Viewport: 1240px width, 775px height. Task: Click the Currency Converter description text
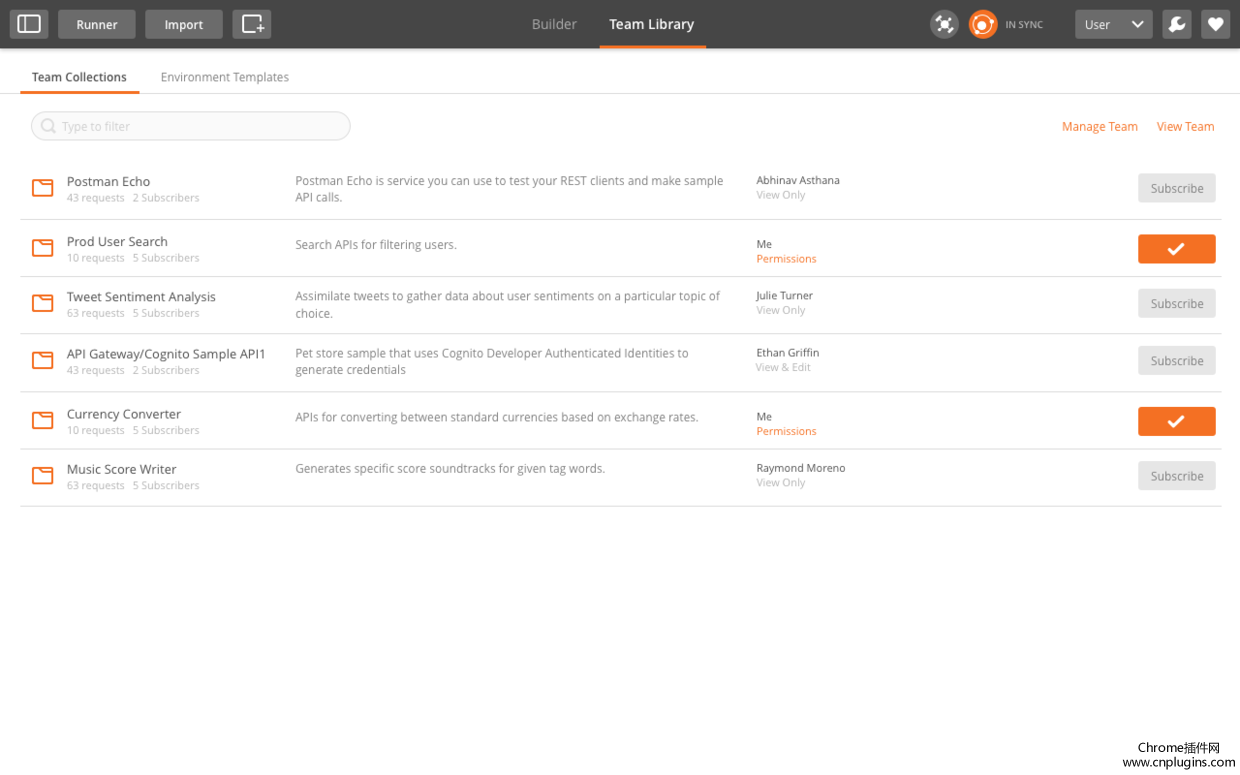tap(497, 417)
